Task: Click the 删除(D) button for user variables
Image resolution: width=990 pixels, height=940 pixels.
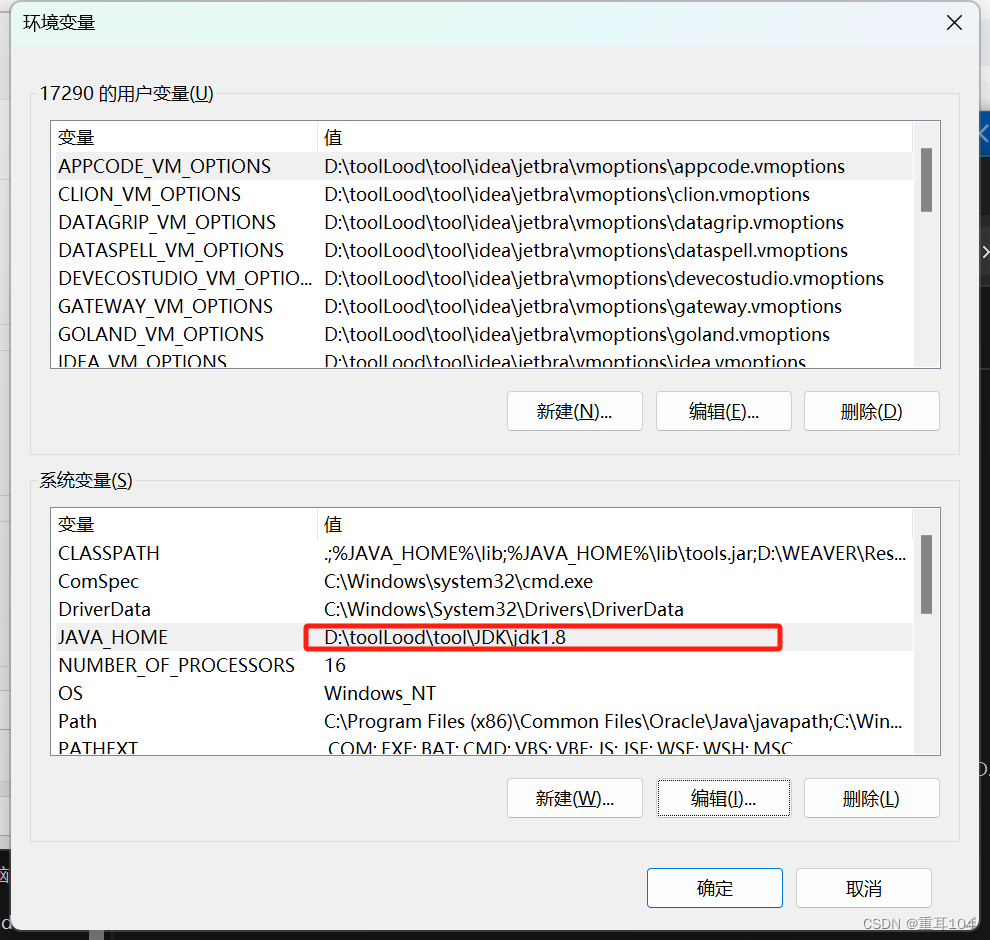Action: [x=871, y=410]
